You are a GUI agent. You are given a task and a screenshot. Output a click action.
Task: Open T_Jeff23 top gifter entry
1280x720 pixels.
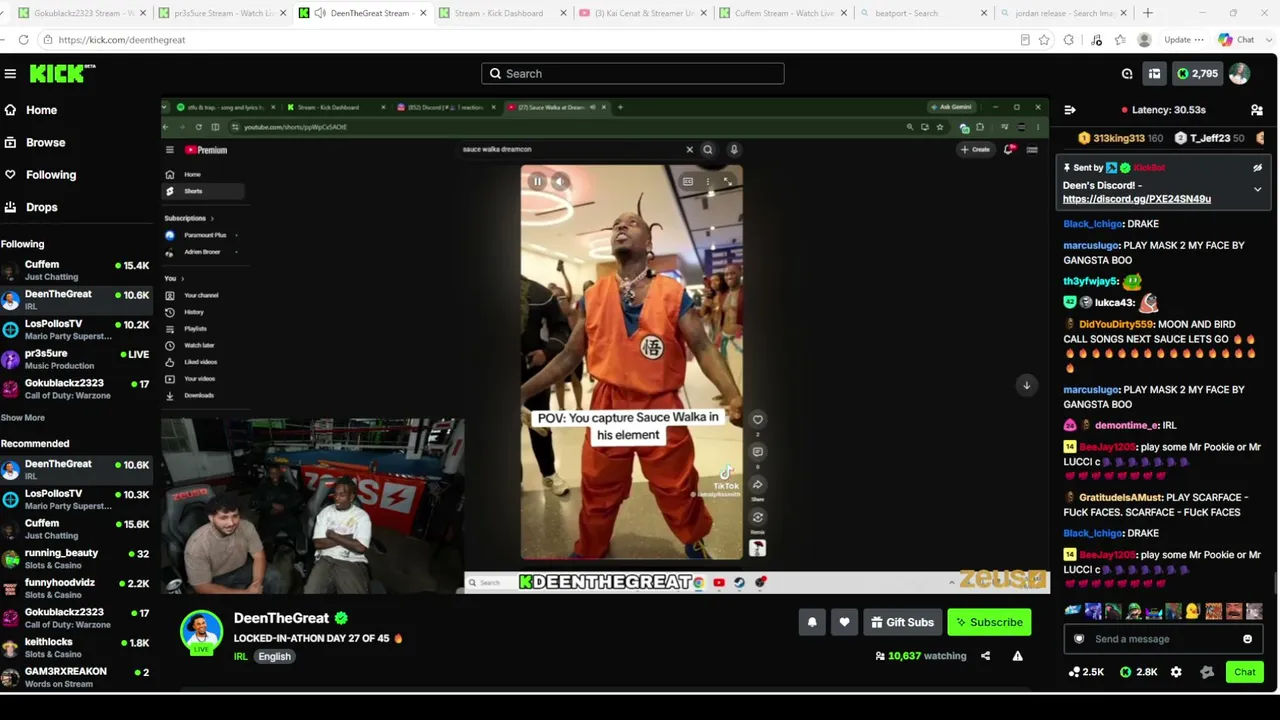point(1209,138)
